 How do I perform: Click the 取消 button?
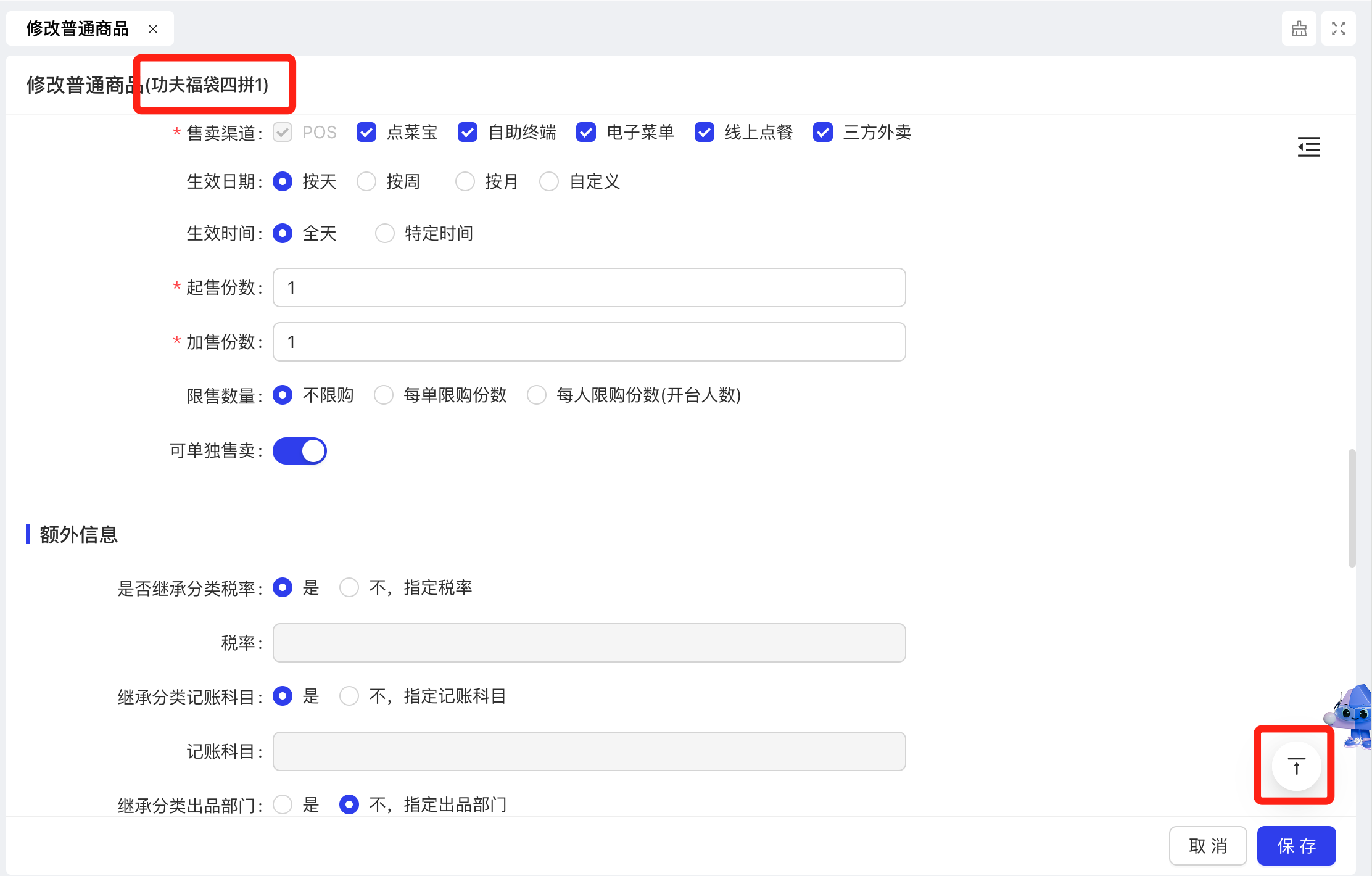point(1207,845)
